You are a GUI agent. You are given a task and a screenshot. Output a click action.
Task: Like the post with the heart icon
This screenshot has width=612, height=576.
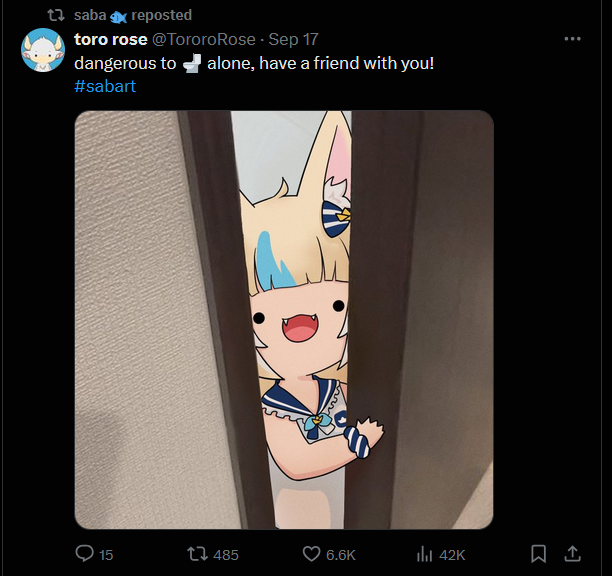click(x=311, y=554)
